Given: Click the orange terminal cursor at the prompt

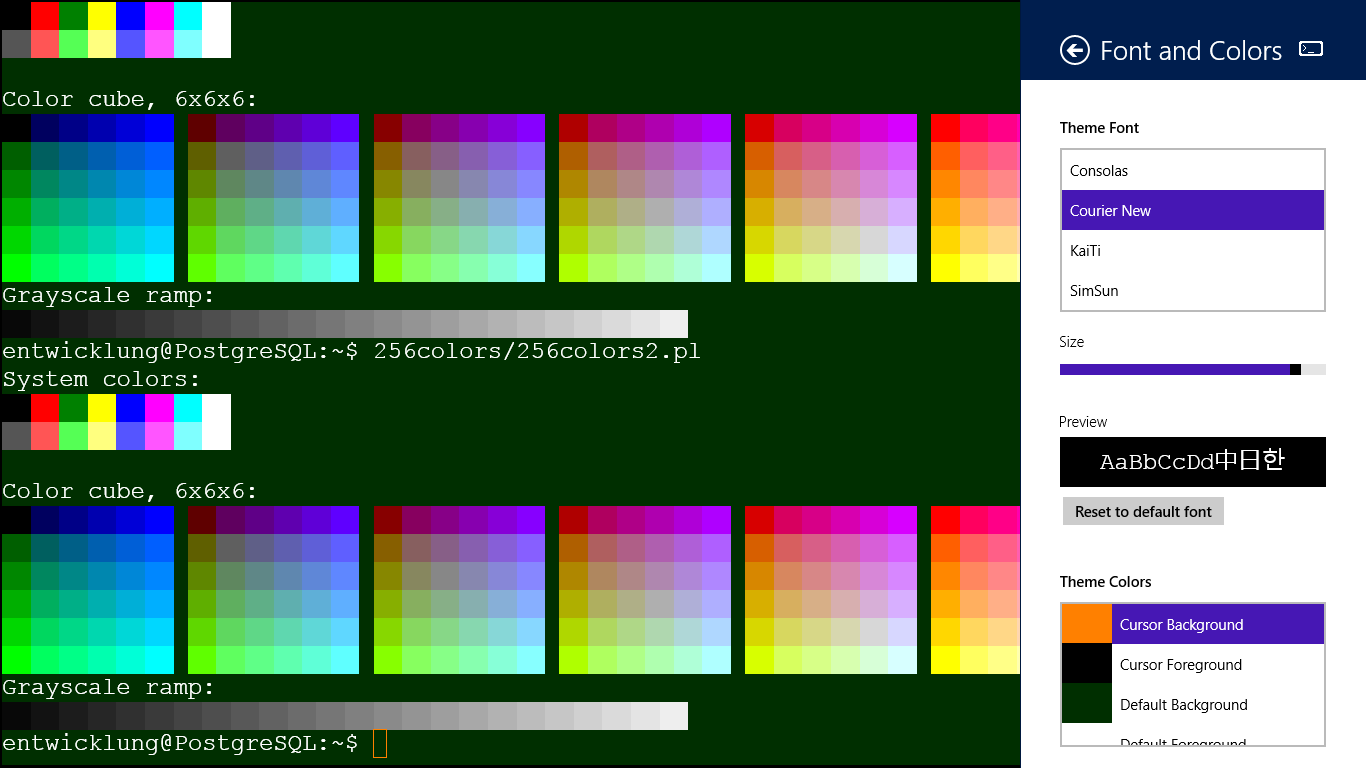Looking at the screenshot, I should [379, 744].
